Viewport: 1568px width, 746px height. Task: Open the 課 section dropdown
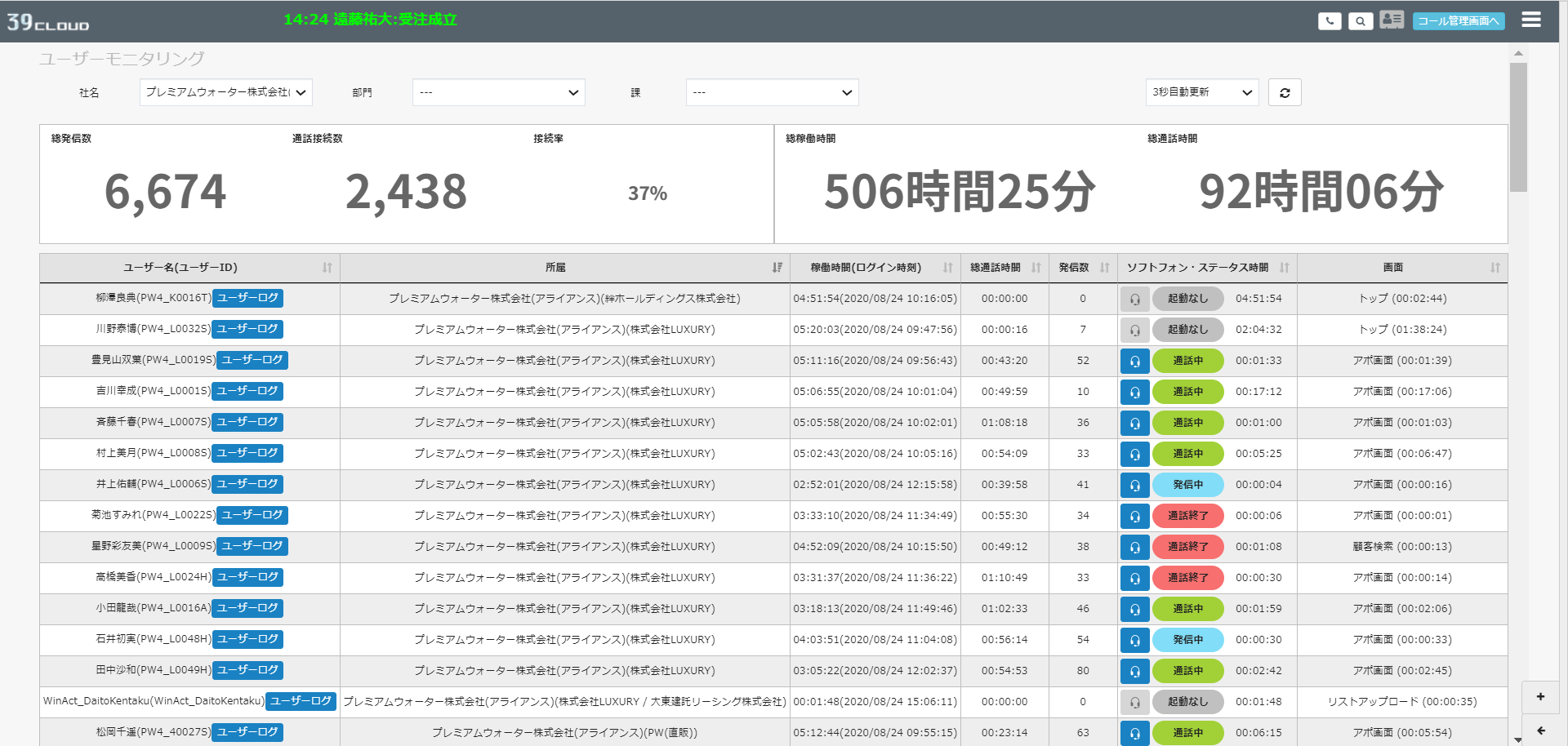(x=773, y=92)
